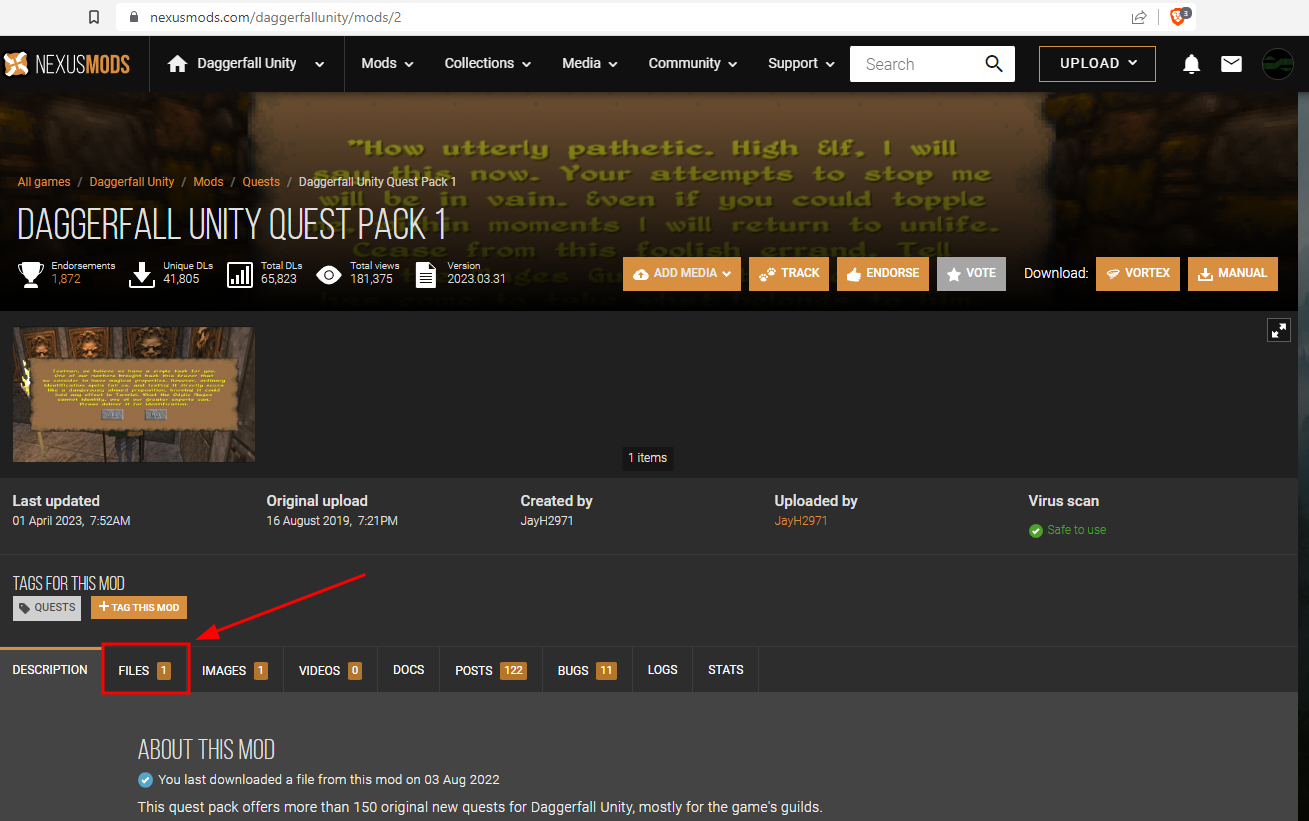The height and width of the screenshot is (821, 1309).
Task: Open the mod screenshot thumbnail
Action: 134,394
